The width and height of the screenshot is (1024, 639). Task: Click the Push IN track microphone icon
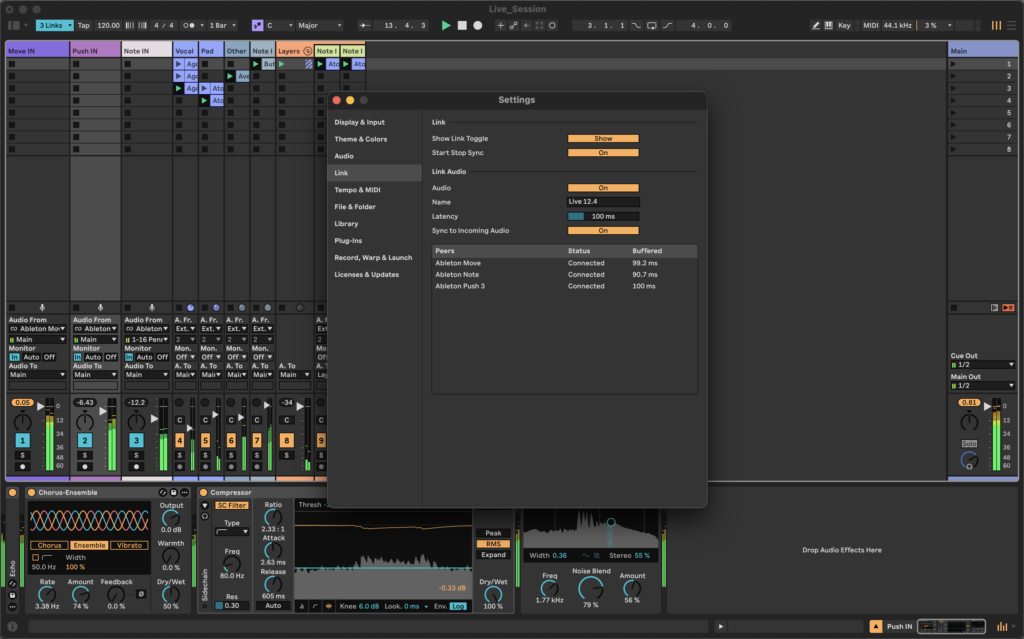point(101,307)
